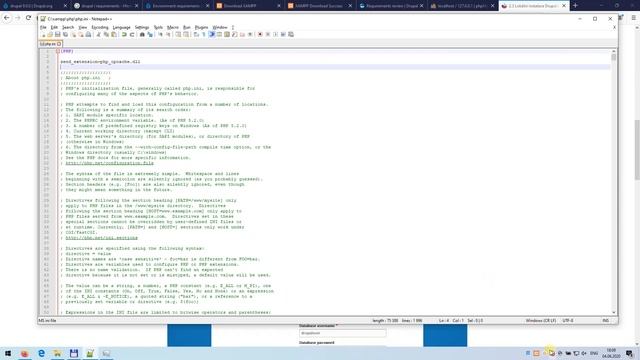Click the browser reload button
This screenshot has width=640, height=360.
pyautogui.click(x=28, y=18)
